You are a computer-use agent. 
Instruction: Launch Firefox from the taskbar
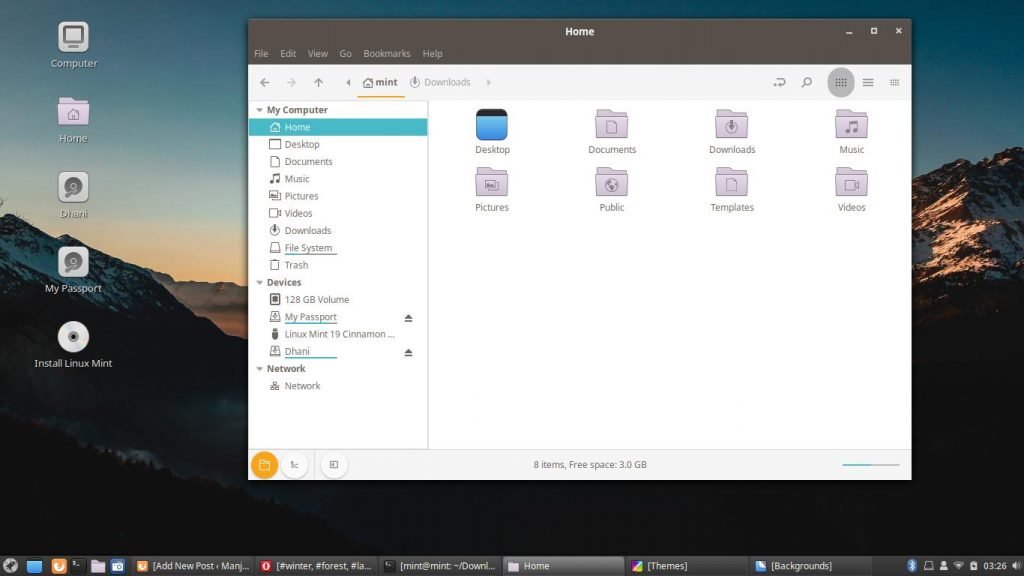coord(60,565)
